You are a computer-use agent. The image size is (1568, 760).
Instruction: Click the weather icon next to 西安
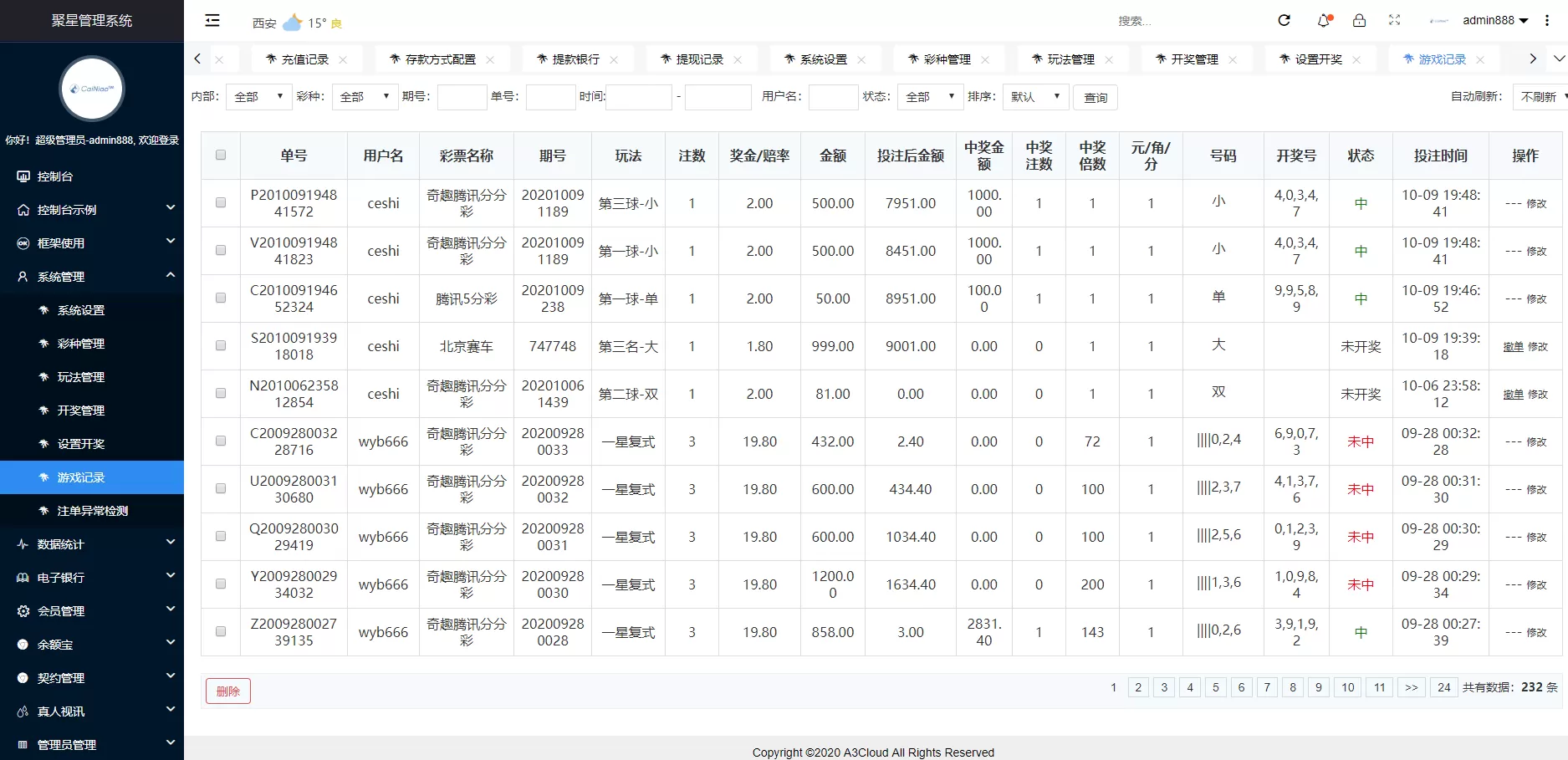293,20
